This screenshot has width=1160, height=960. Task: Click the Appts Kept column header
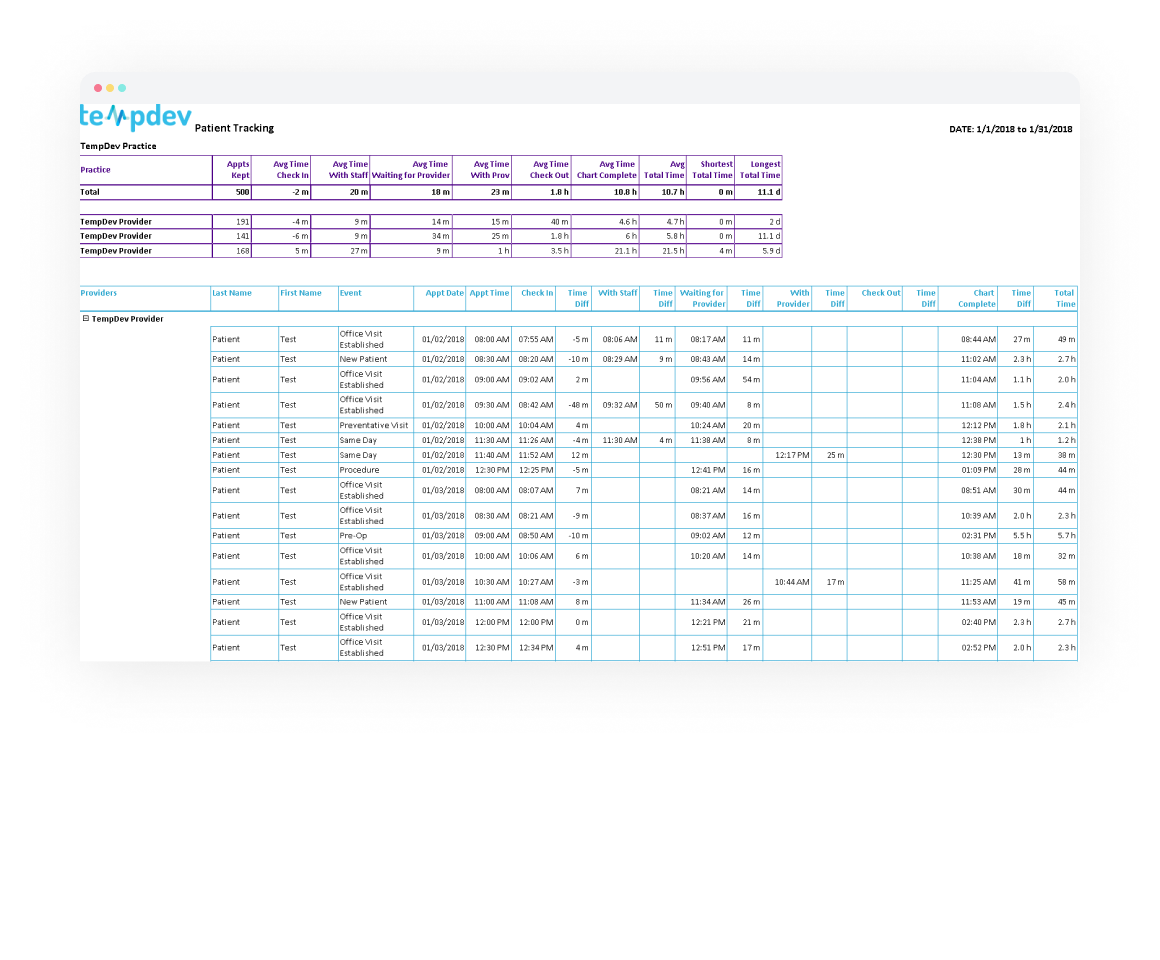(232, 169)
